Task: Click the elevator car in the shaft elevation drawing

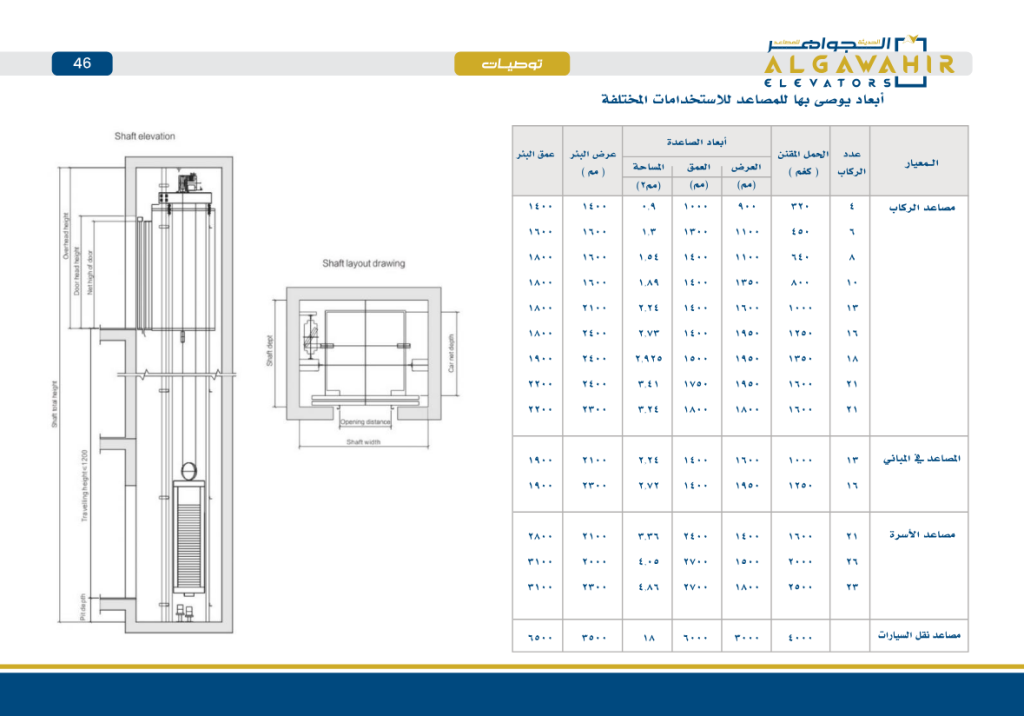Action: click(x=183, y=265)
